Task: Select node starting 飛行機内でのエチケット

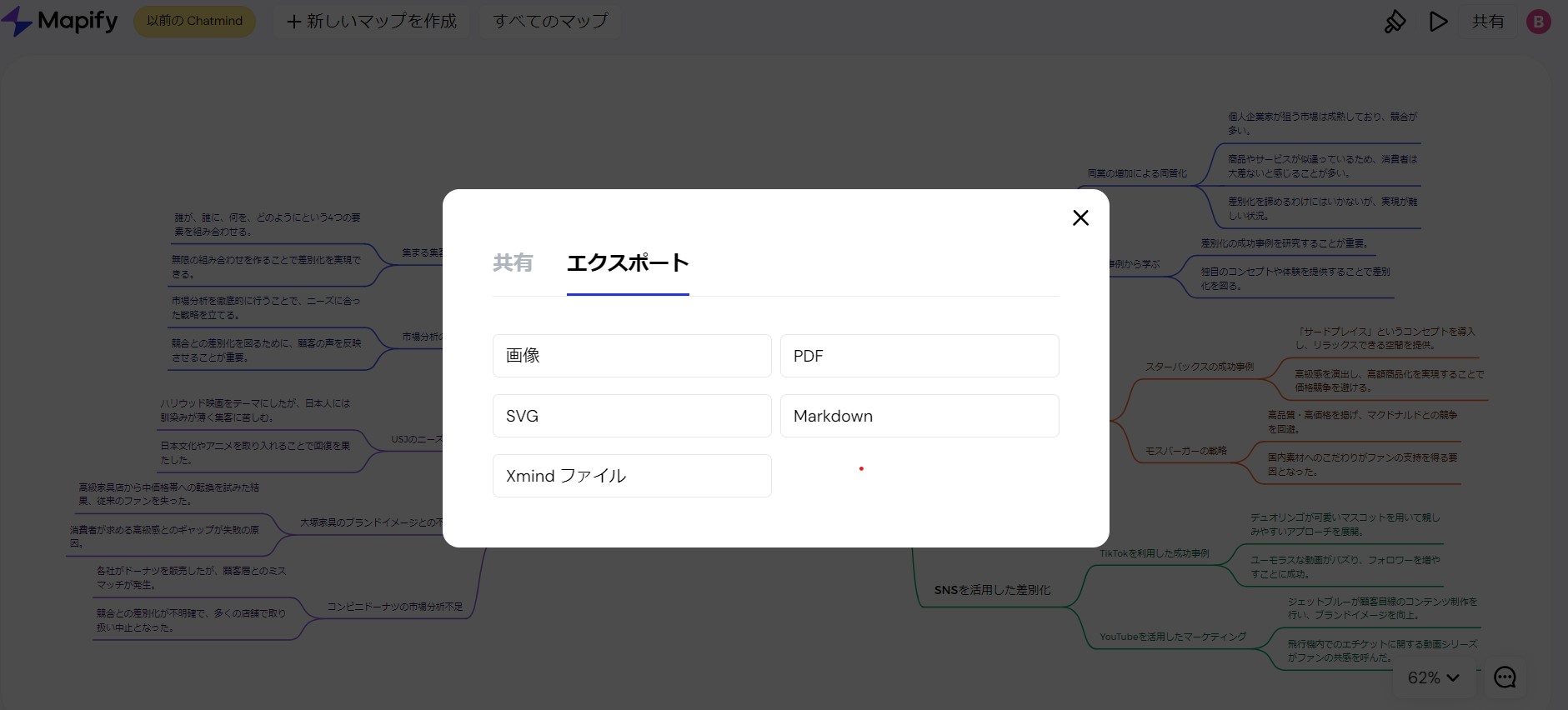Action: (x=1382, y=651)
